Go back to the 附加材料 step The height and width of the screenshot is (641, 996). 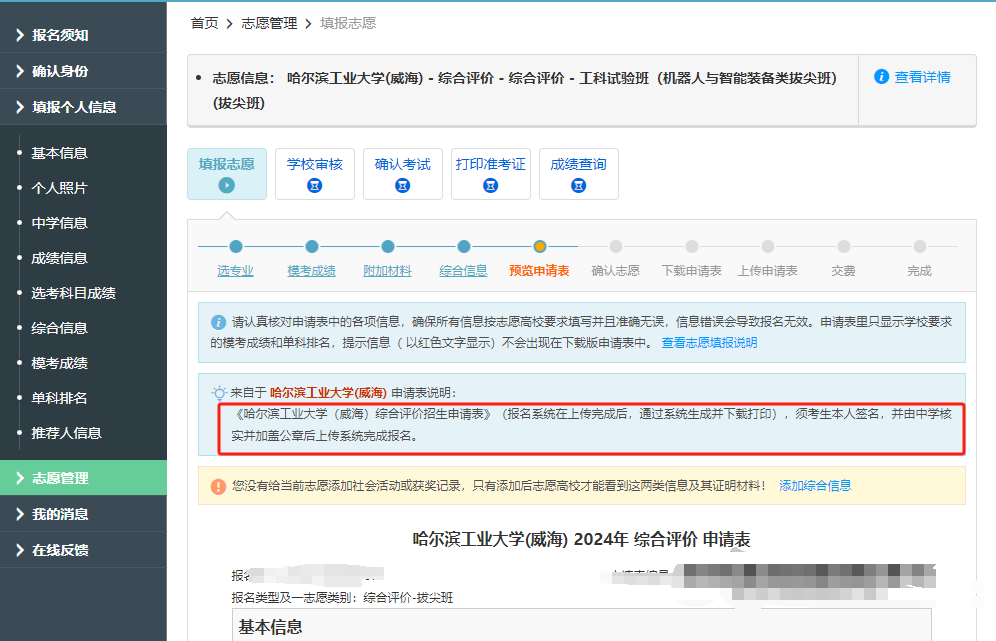click(387, 271)
